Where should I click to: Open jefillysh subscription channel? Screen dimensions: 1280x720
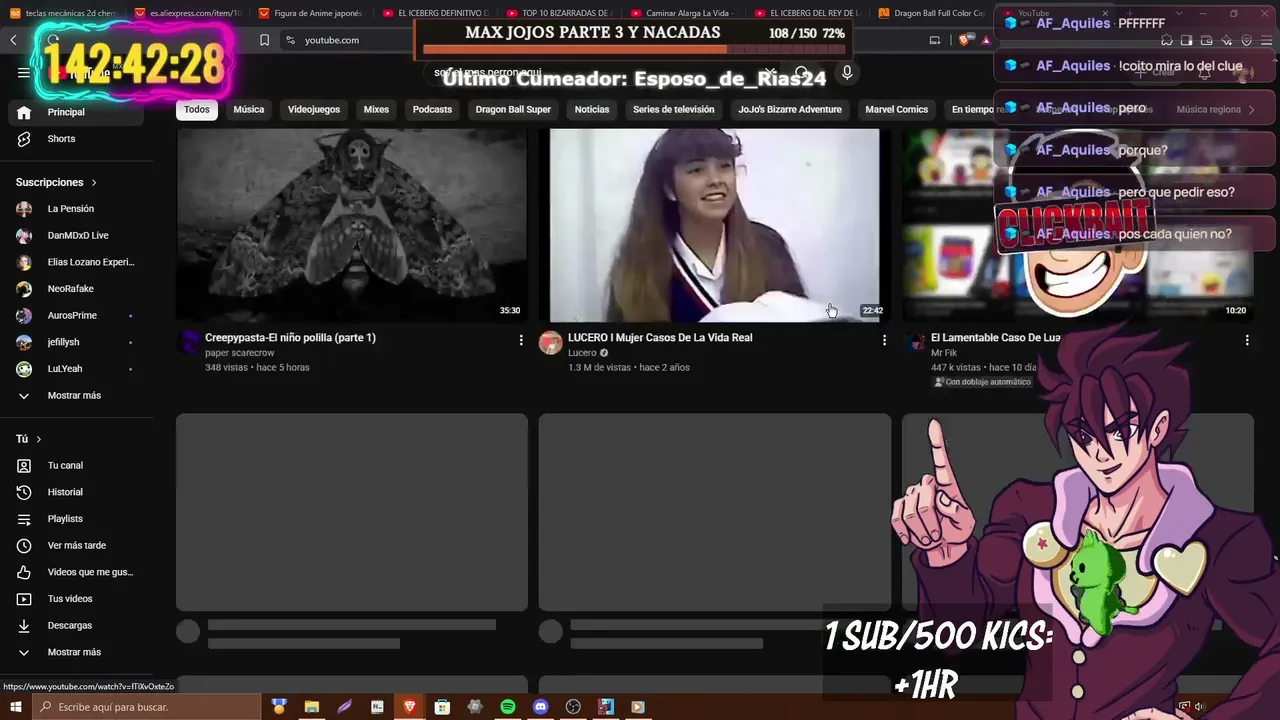pyautogui.click(x=76, y=342)
